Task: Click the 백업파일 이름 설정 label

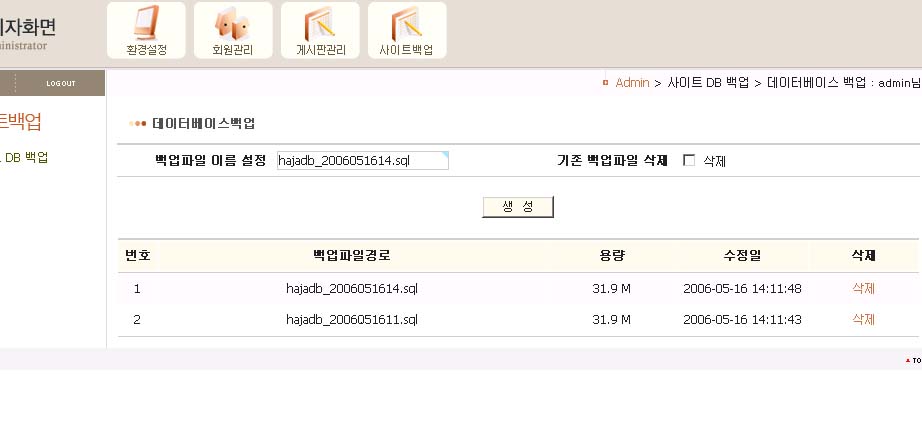Action: click(211, 160)
